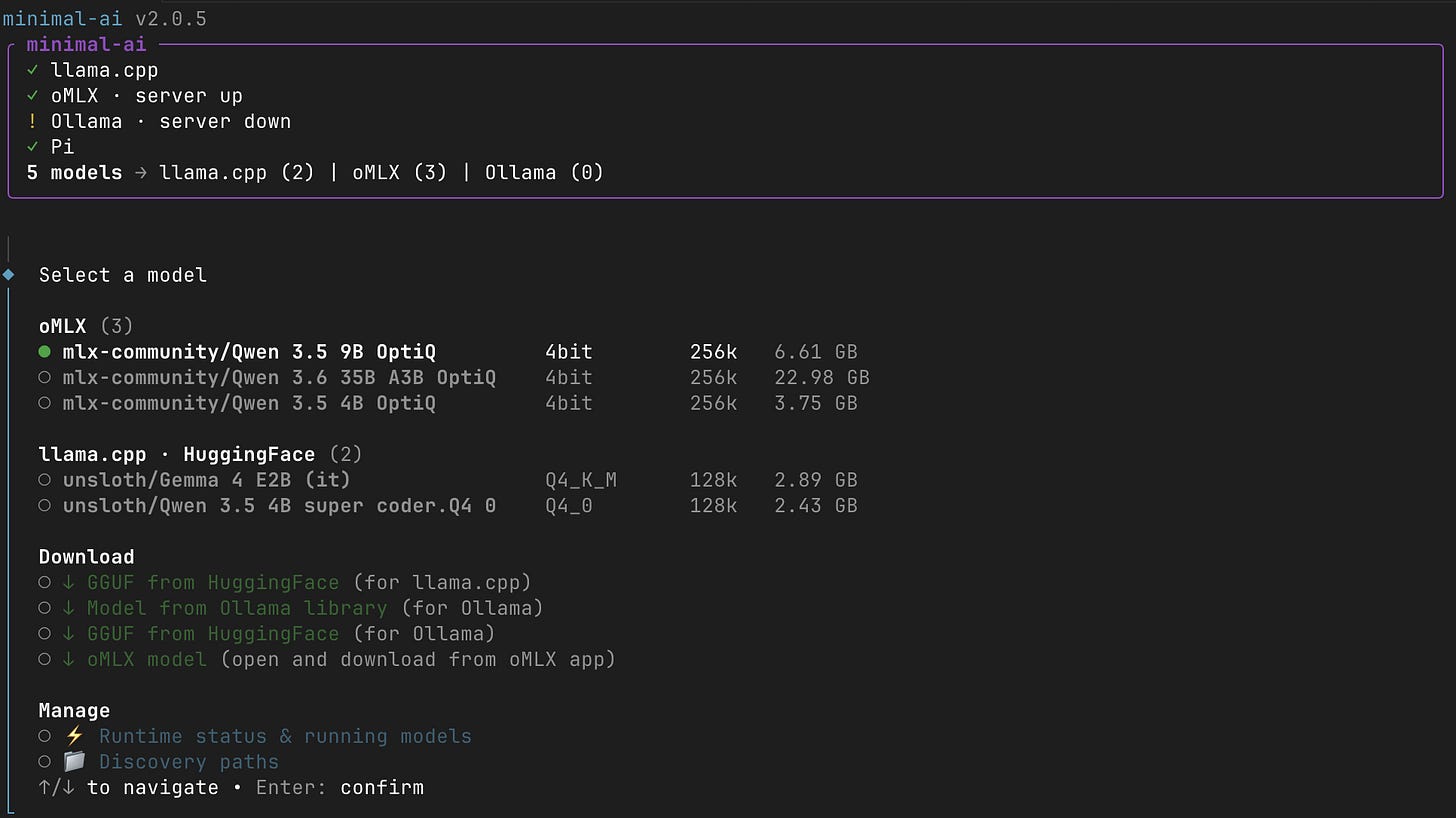Screen dimensions: 1456x818
Task: Click the minimal-ai purple box title
Action: pos(86,44)
